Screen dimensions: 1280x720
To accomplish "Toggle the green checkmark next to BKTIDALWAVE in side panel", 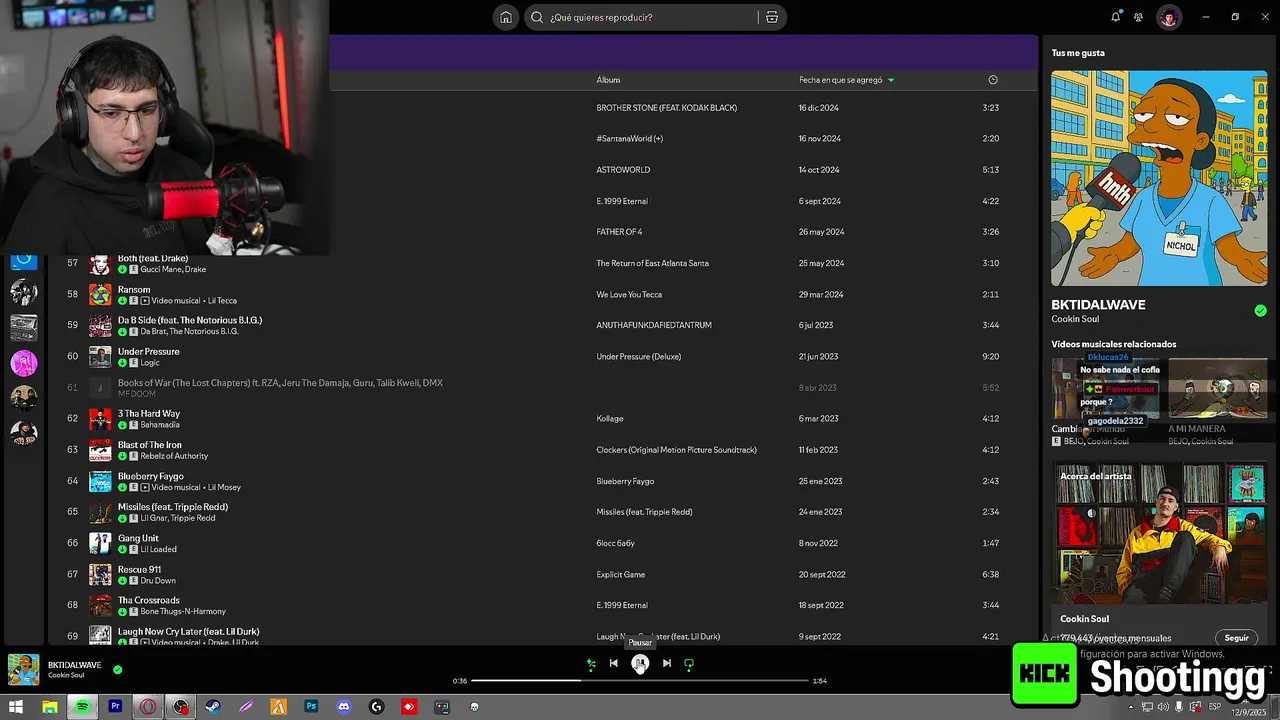I will tap(1260, 311).
